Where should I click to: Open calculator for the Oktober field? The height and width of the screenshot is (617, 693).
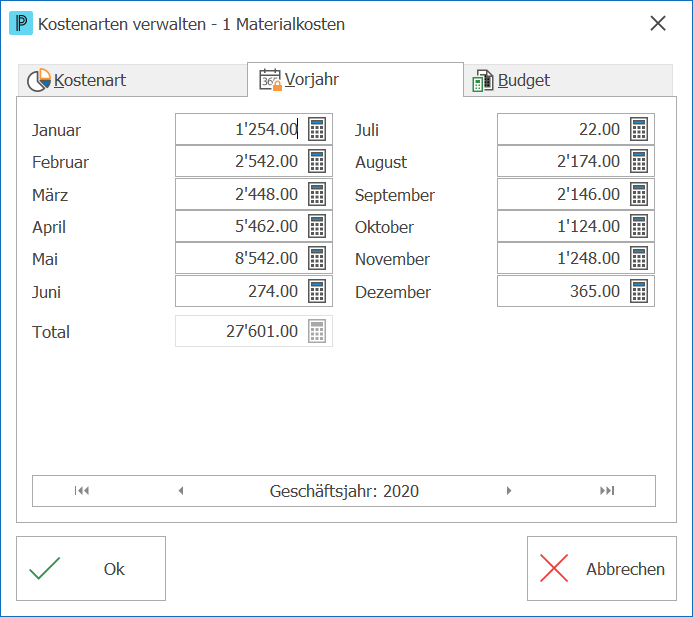point(639,226)
